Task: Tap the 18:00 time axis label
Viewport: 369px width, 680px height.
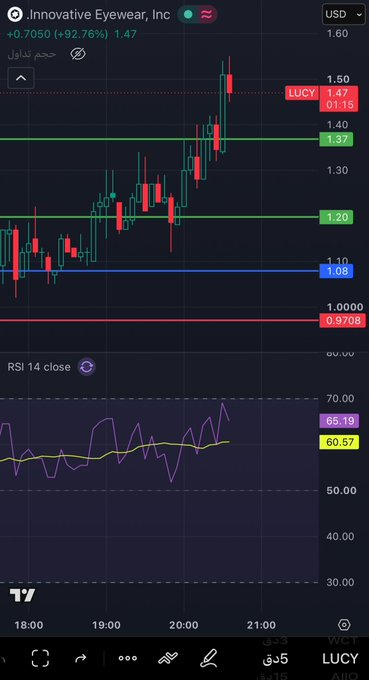Action: [x=29, y=625]
